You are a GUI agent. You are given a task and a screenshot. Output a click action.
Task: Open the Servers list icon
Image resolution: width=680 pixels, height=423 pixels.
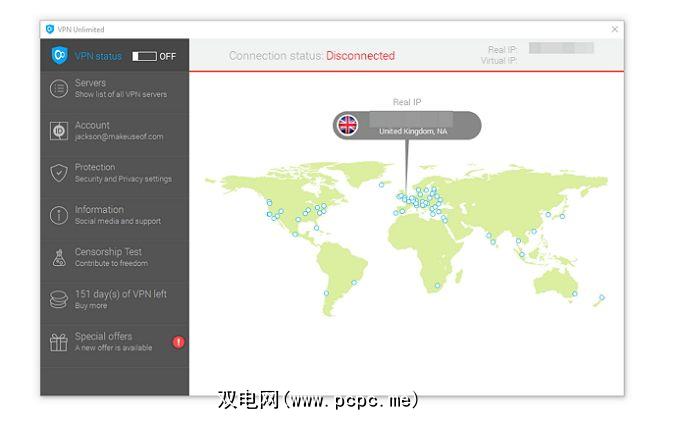click(59, 89)
